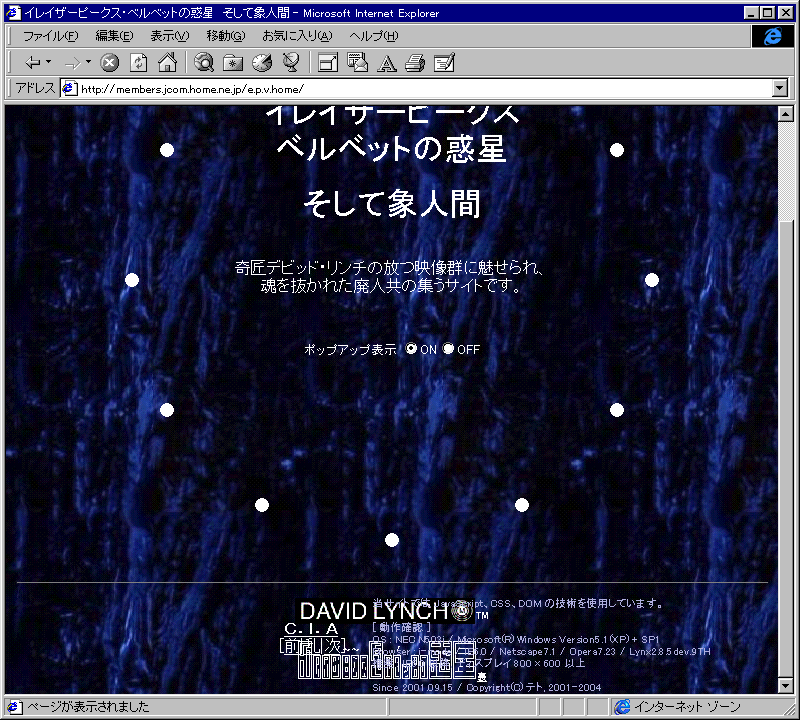
Task: Open the 表示(V) menu
Action: (x=169, y=36)
